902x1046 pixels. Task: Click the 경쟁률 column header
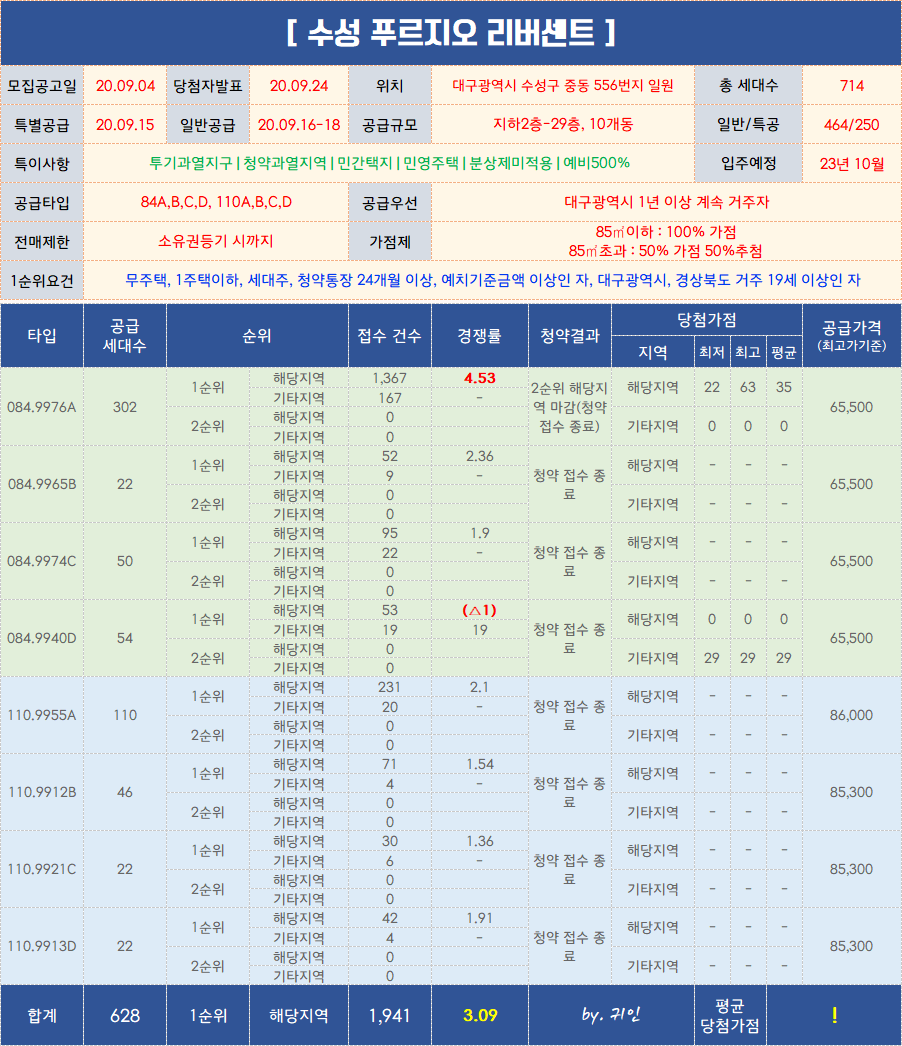coord(480,336)
